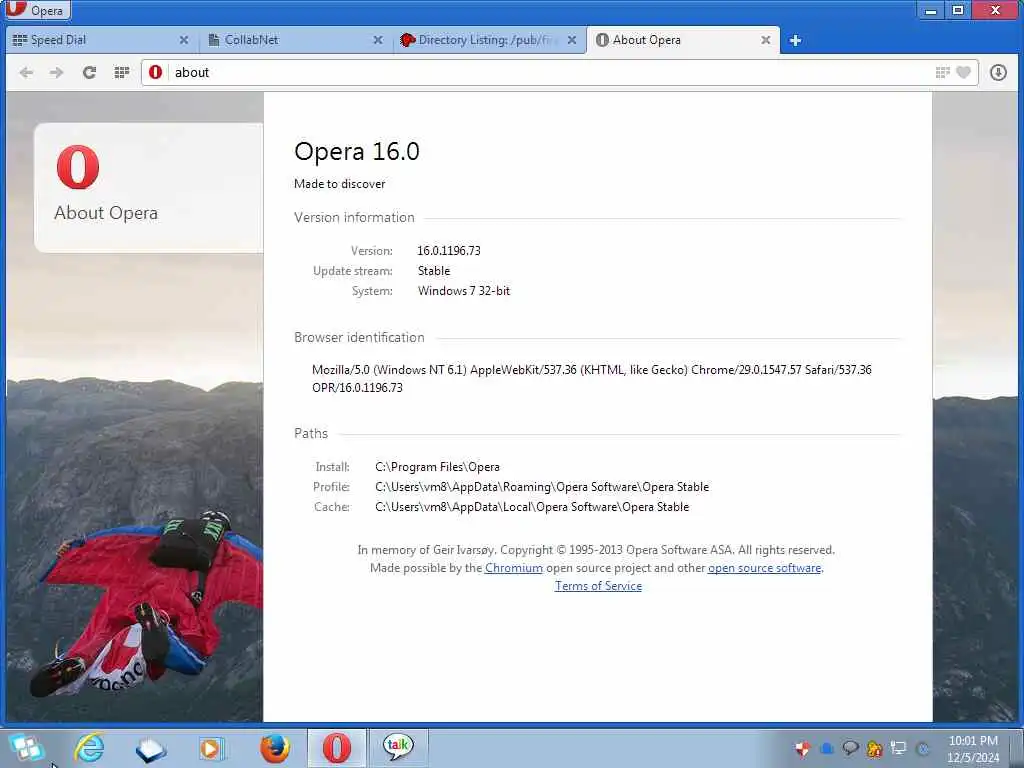The width and height of the screenshot is (1024, 768).
Task: Switch to the Speed Dial tab
Action: [x=101, y=40]
